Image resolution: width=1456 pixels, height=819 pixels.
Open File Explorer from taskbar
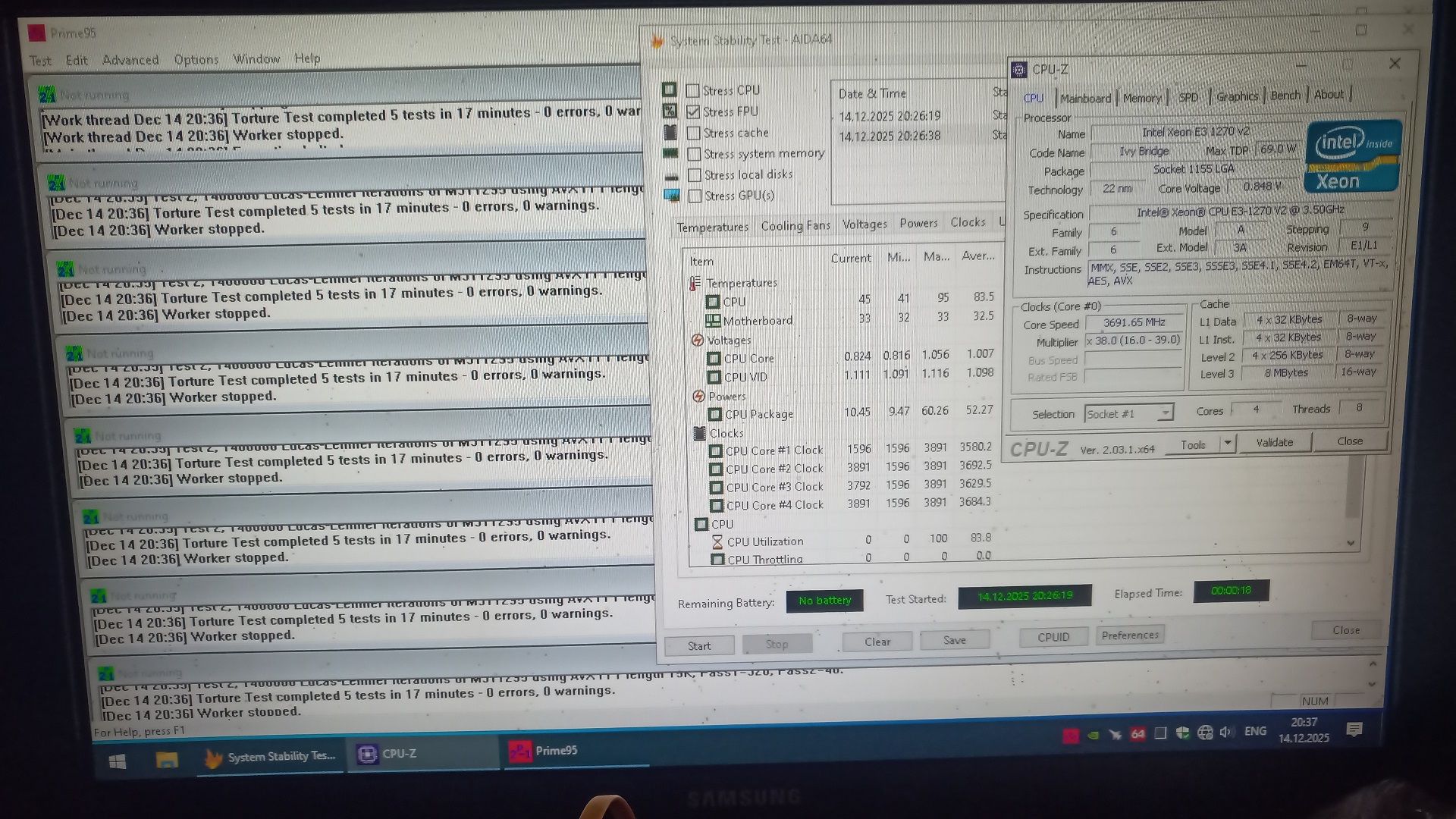[167, 759]
